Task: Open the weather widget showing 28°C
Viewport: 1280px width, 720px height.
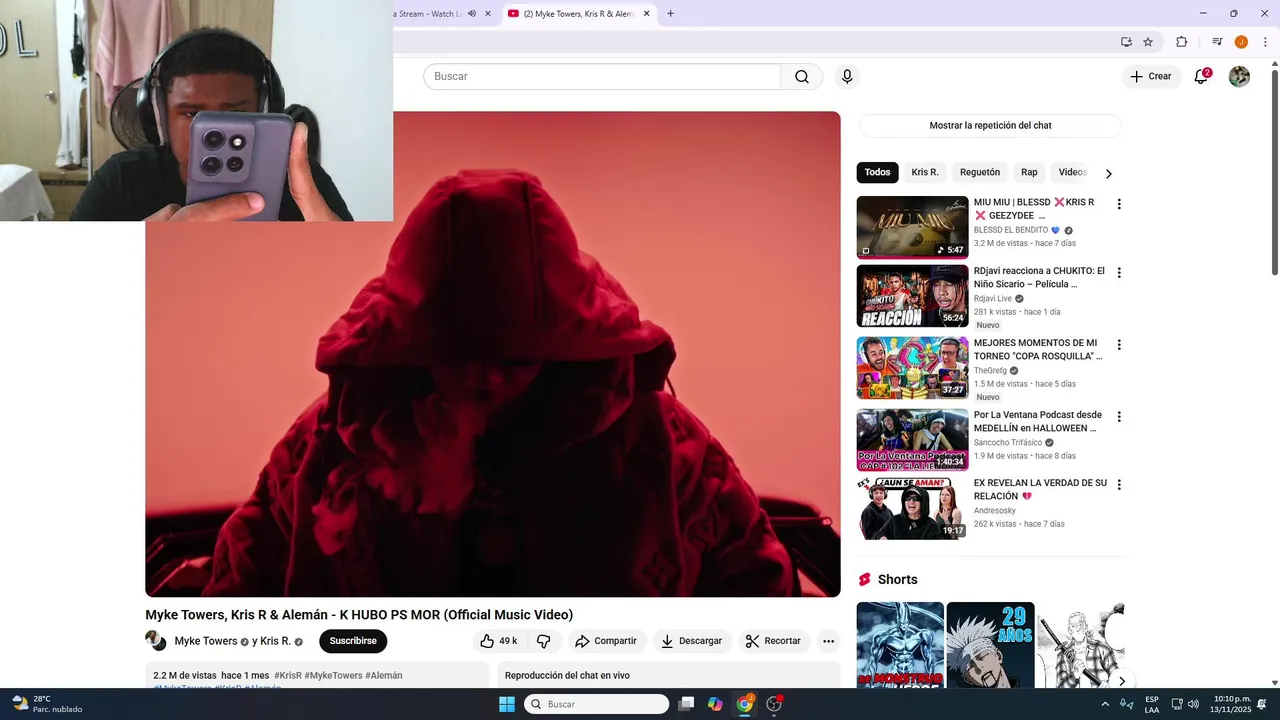Action: click(x=46, y=704)
